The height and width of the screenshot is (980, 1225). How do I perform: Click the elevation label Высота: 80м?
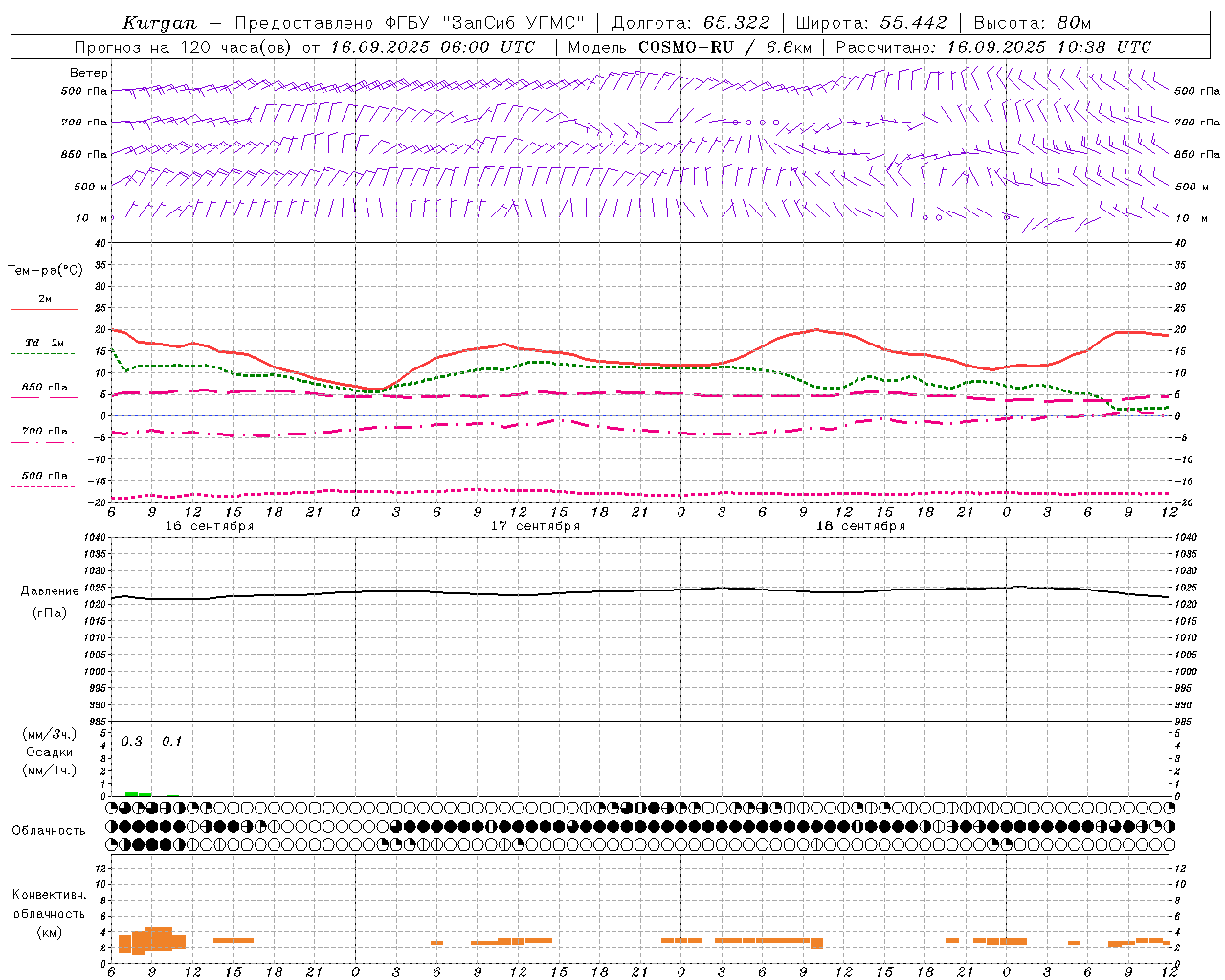[1032, 23]
